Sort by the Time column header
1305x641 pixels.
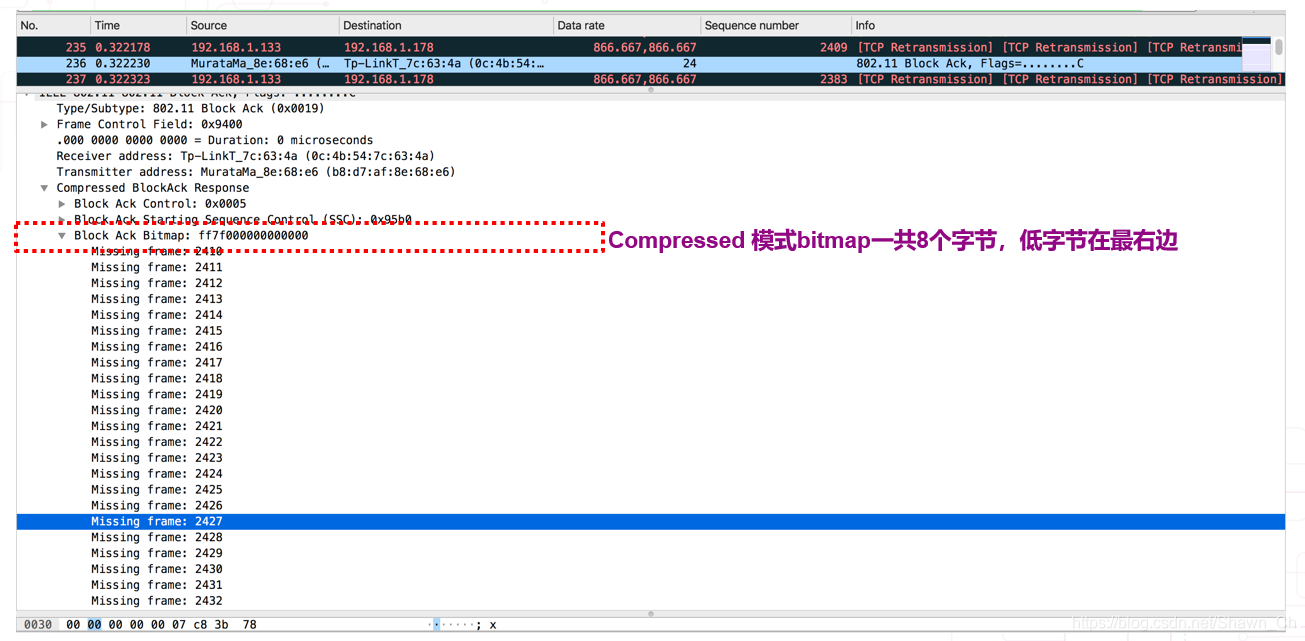(x=136, y=25)
